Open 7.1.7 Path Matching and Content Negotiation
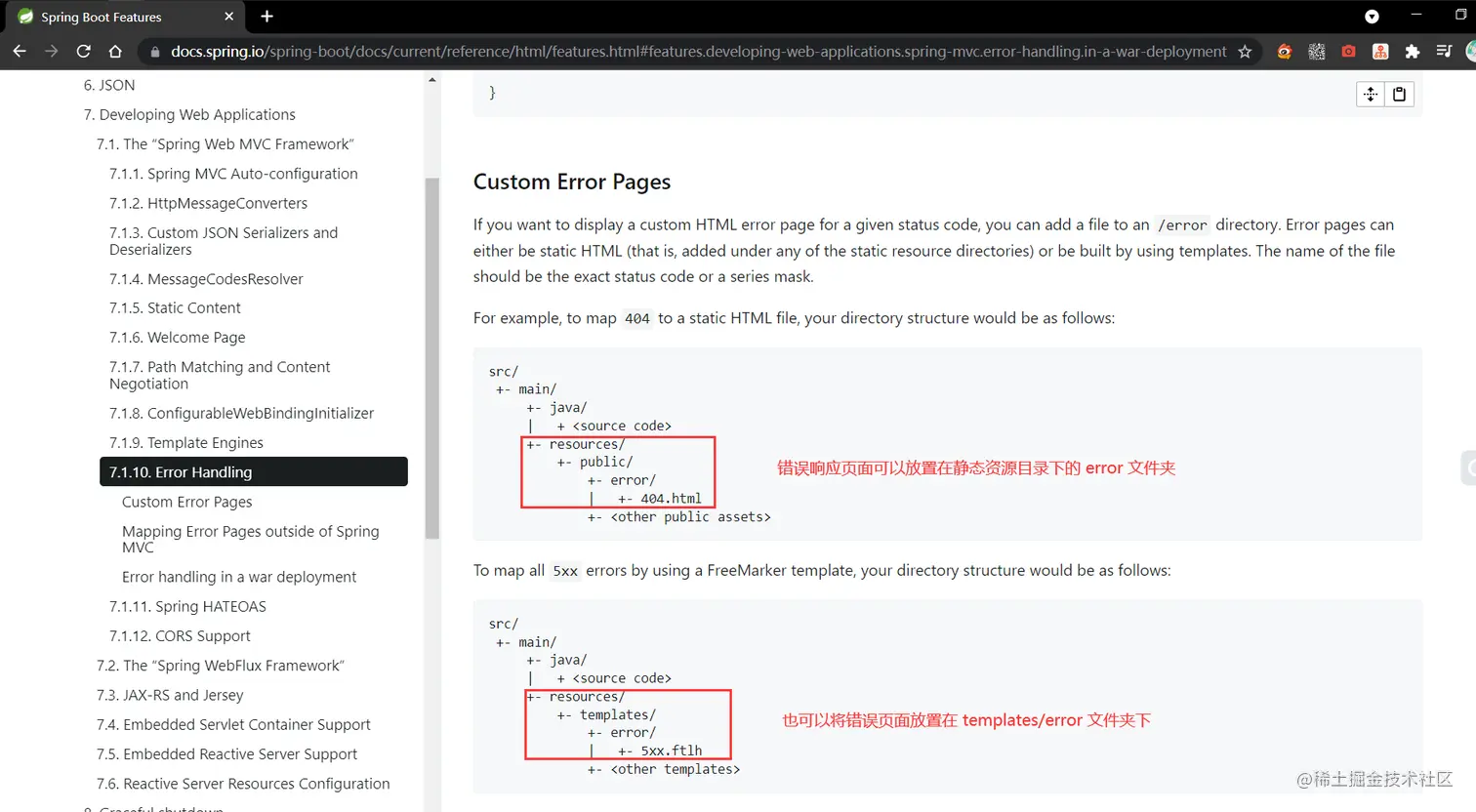Image resolution: width=1476 pixels, height=812 pixels. coord(220,375)
